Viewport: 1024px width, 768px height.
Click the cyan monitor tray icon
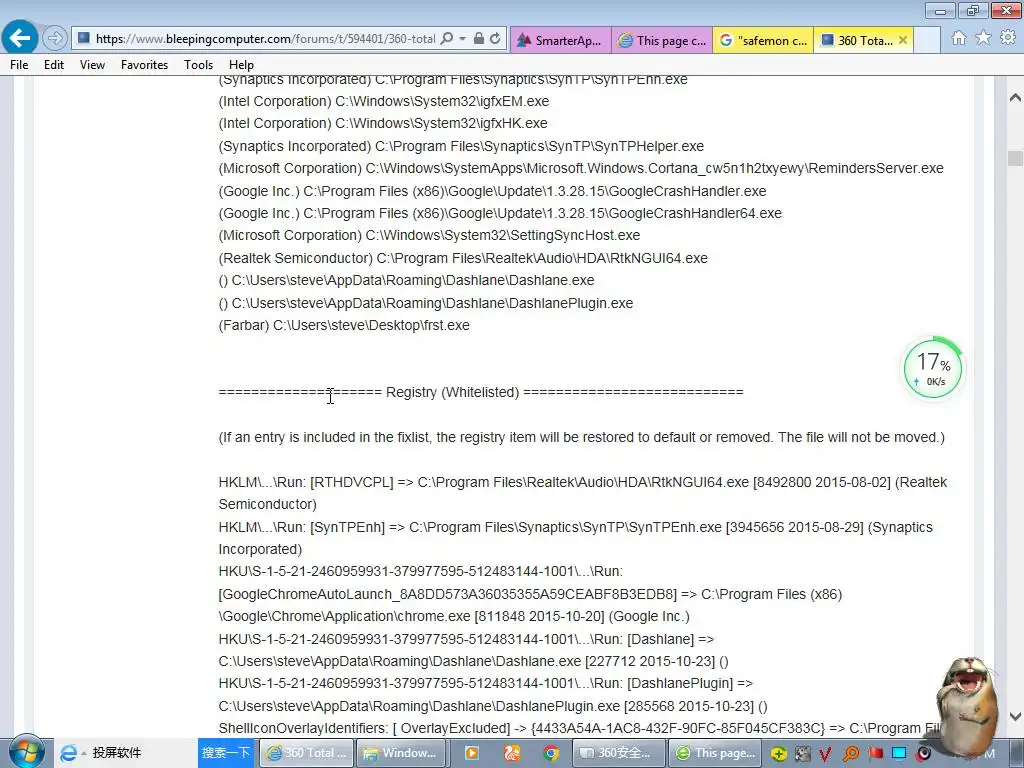tap(899, 754)
